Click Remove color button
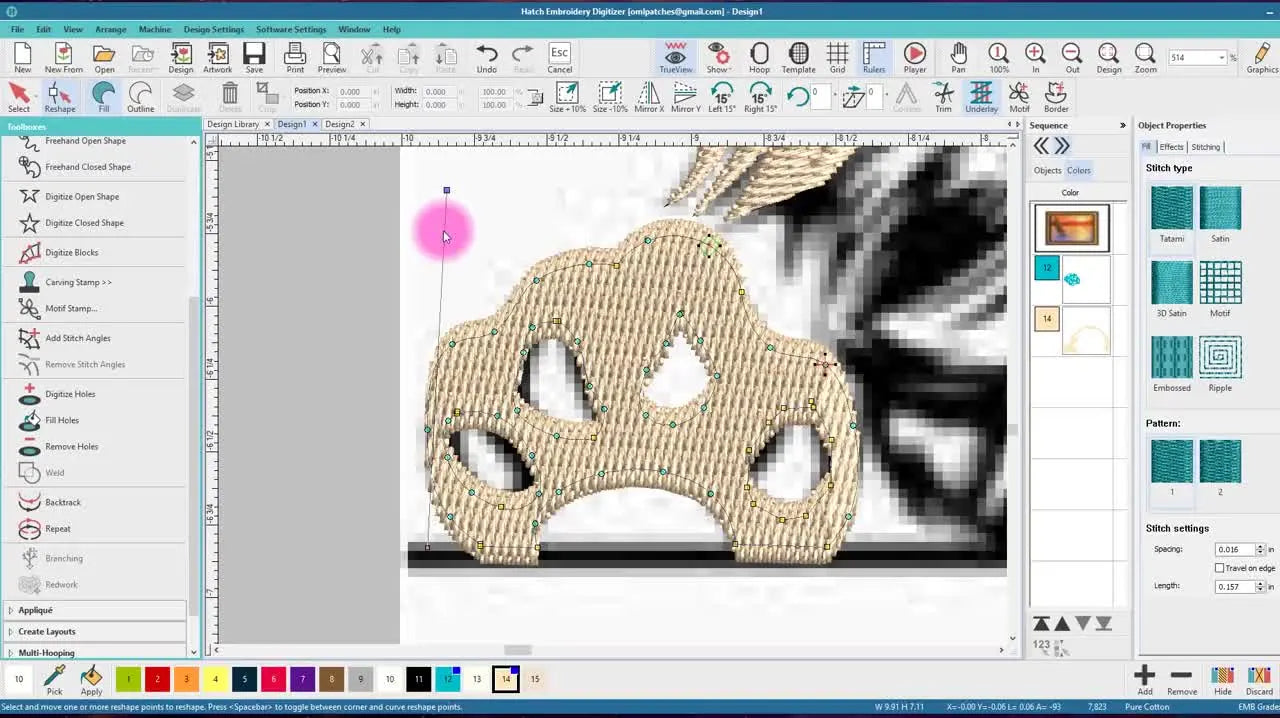This screenshot has height=718, width=1280. point(1181,680)
